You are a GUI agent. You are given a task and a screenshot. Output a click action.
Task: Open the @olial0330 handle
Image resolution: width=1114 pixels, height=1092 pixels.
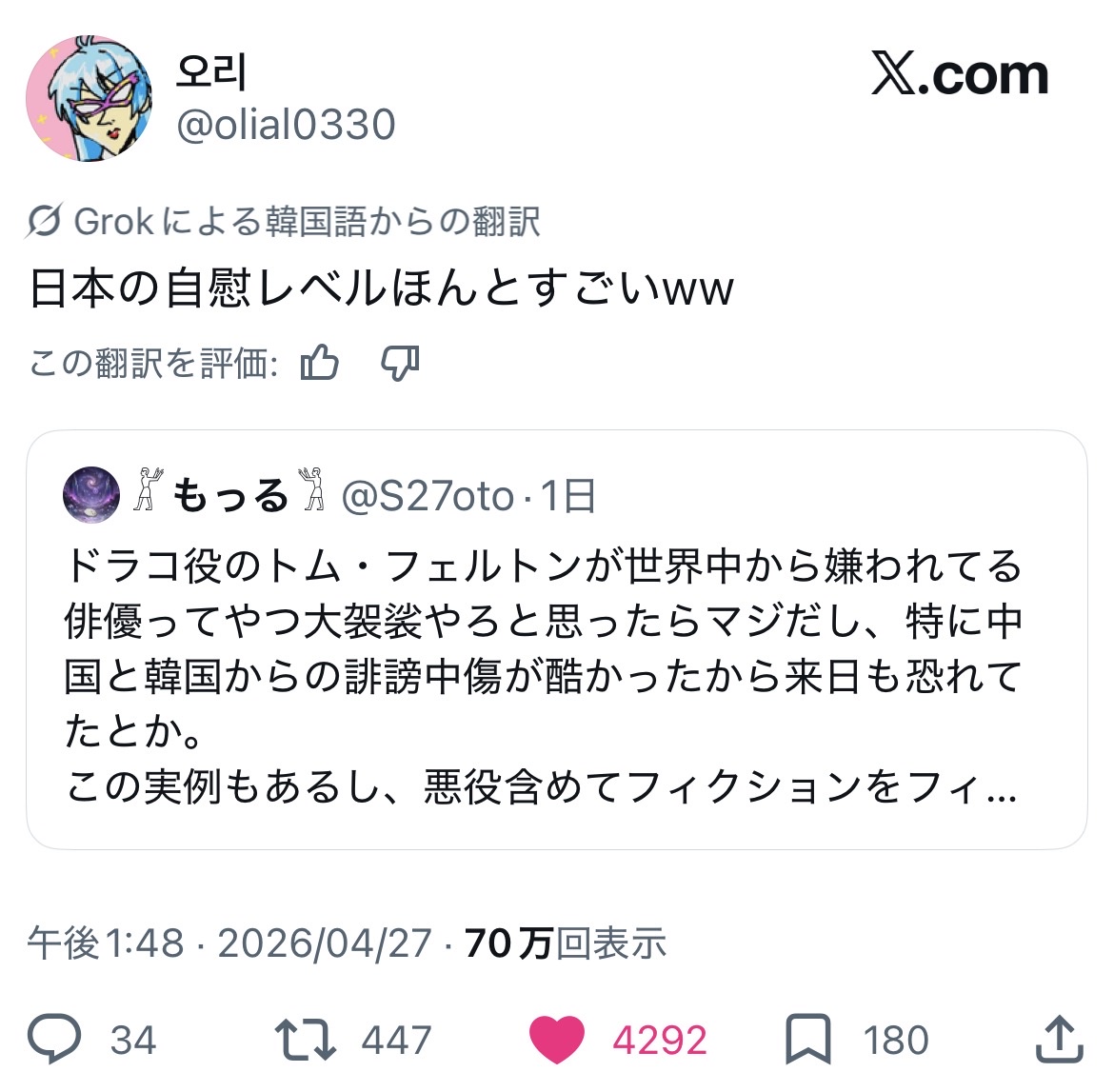point(286,125)
